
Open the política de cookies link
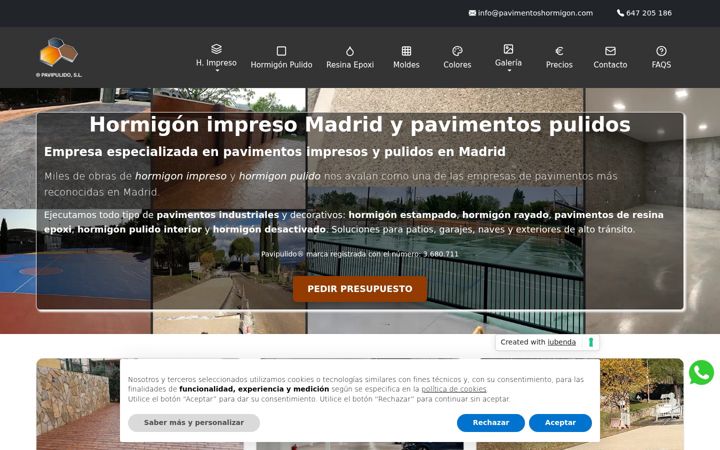coord(454,389)
